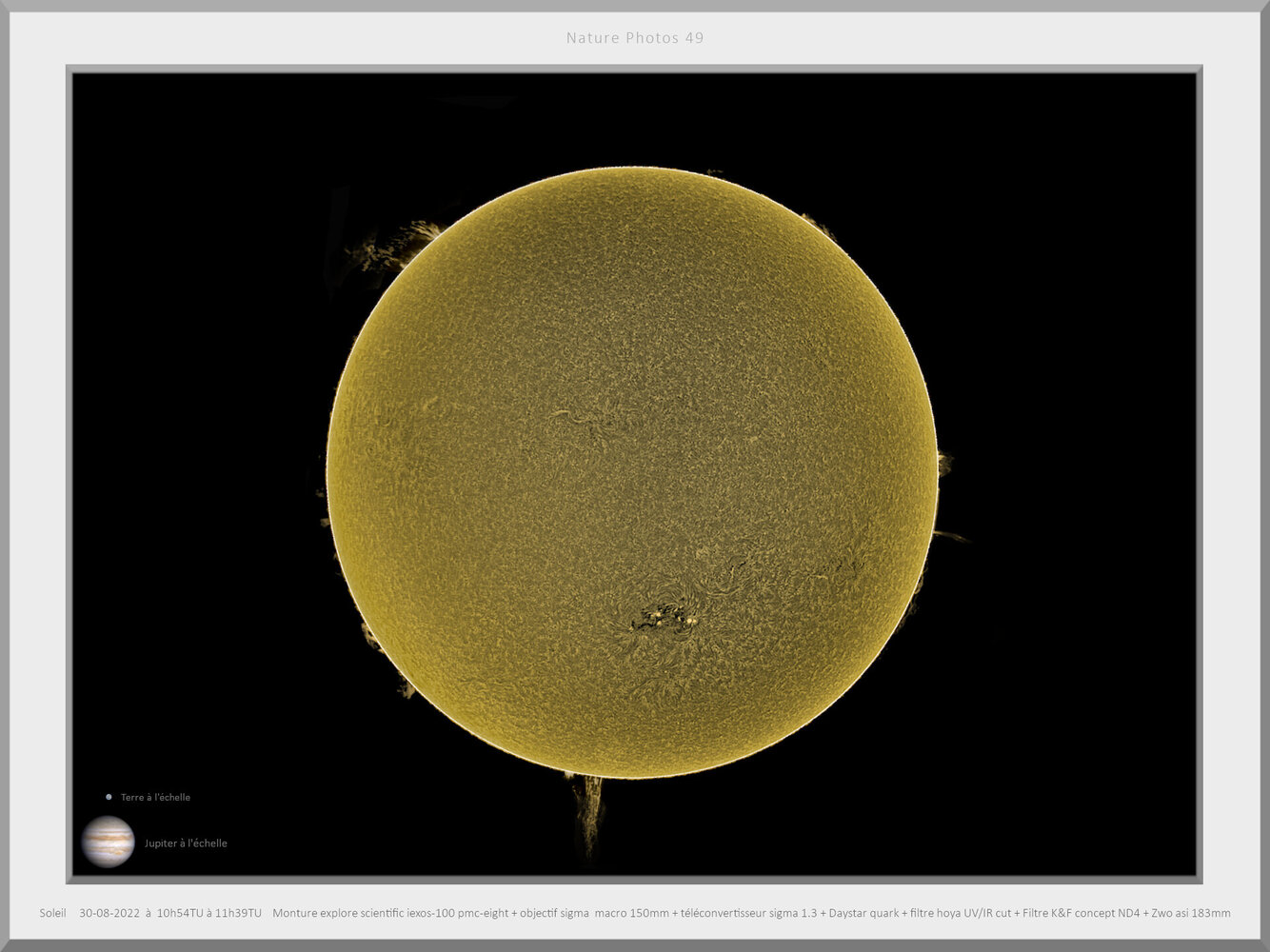This screenshot has width=1270, height=952.
Task: Select the Earth scale dot marker
Action: point(108,797)
